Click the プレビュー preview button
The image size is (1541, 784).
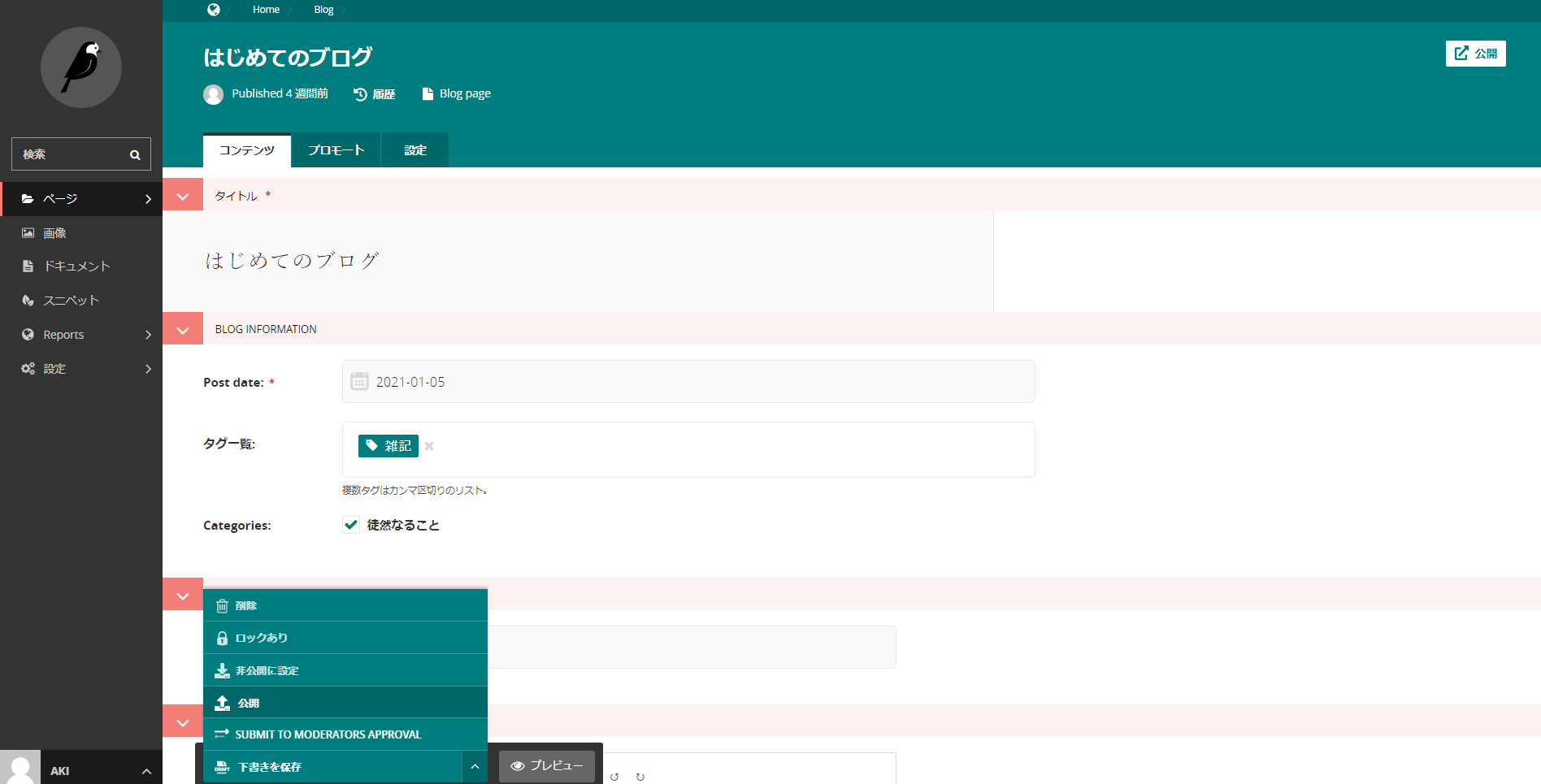(547, 766)
